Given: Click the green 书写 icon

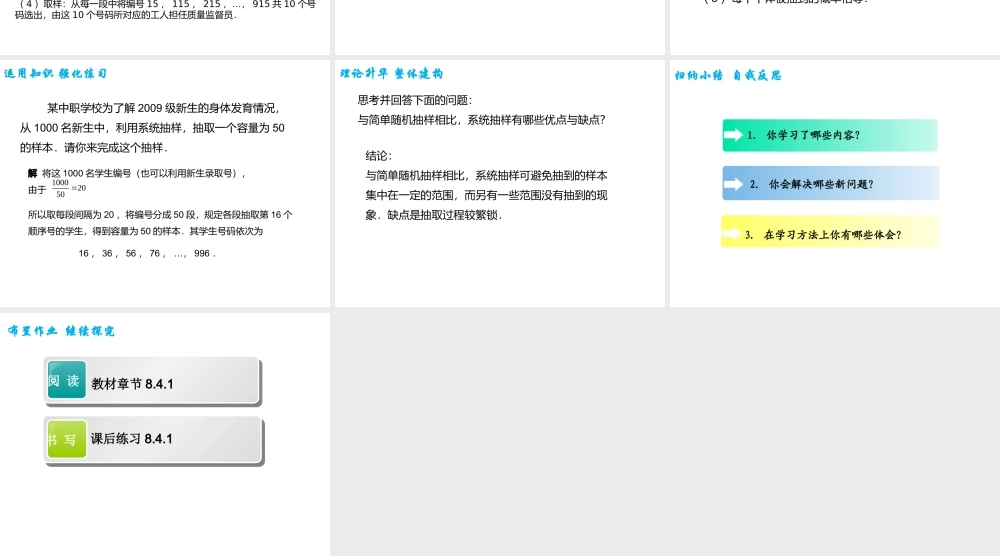Looking at the screenshot, I should pos(66,439).
